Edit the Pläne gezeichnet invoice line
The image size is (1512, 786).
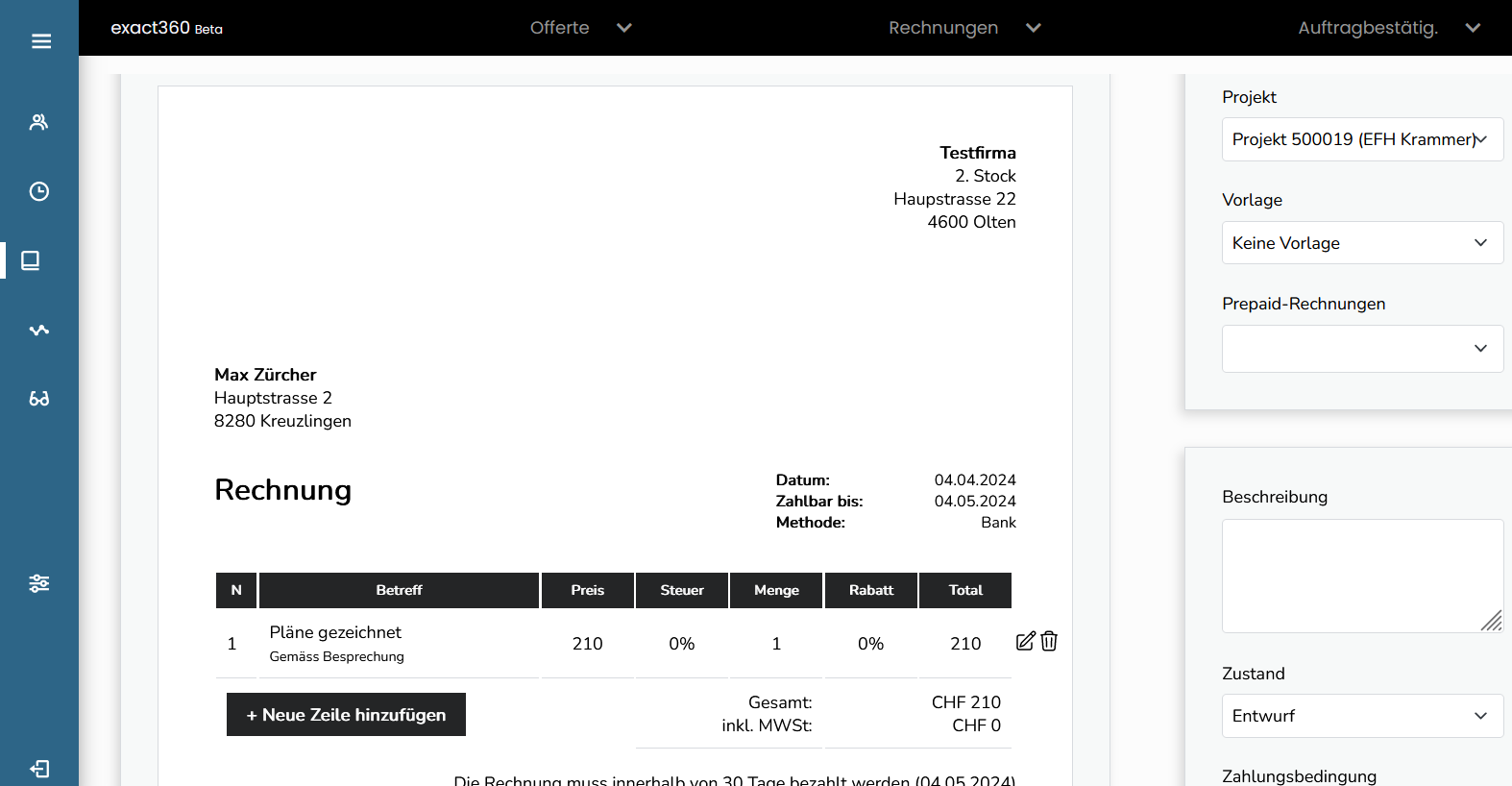pos(1025,642)
